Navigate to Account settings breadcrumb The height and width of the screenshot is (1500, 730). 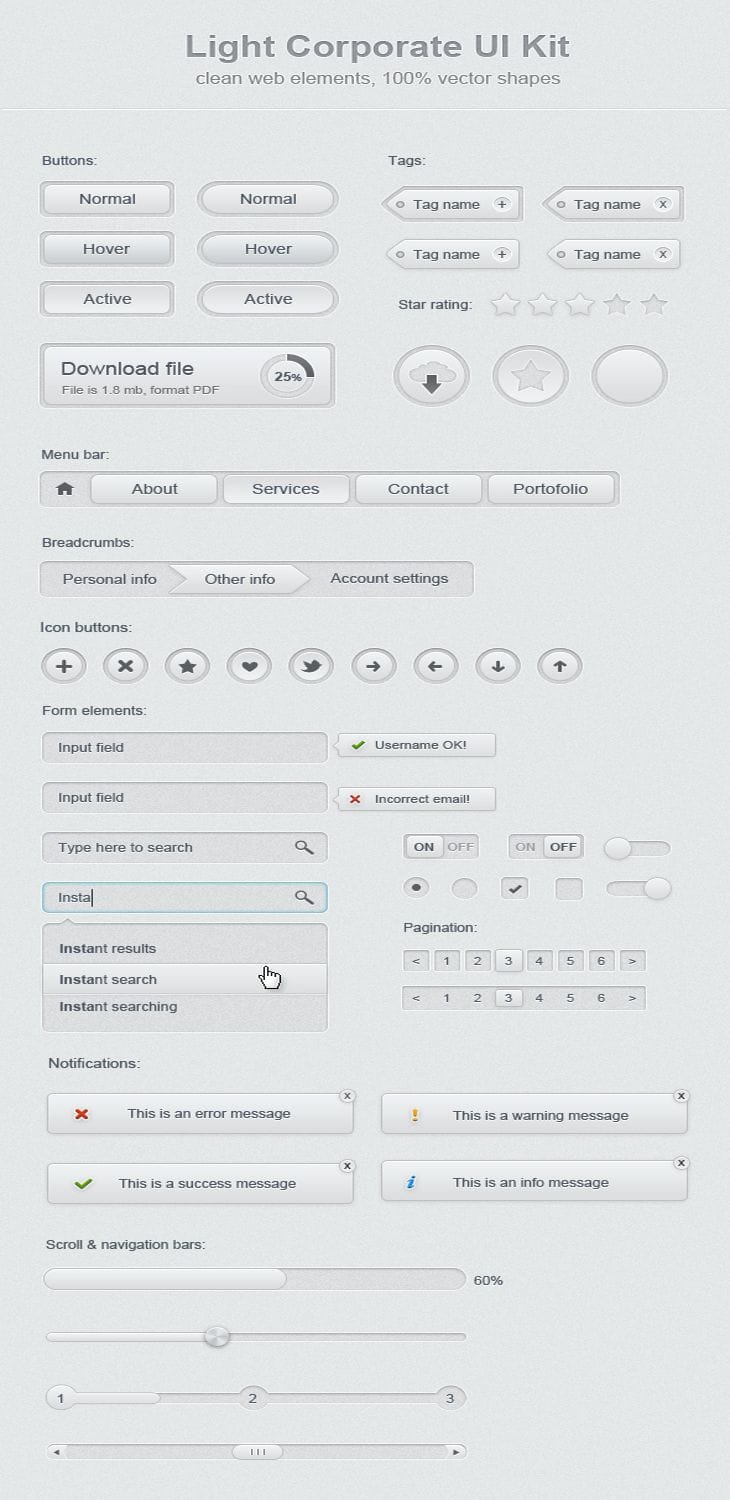click(x=389, y=578)
